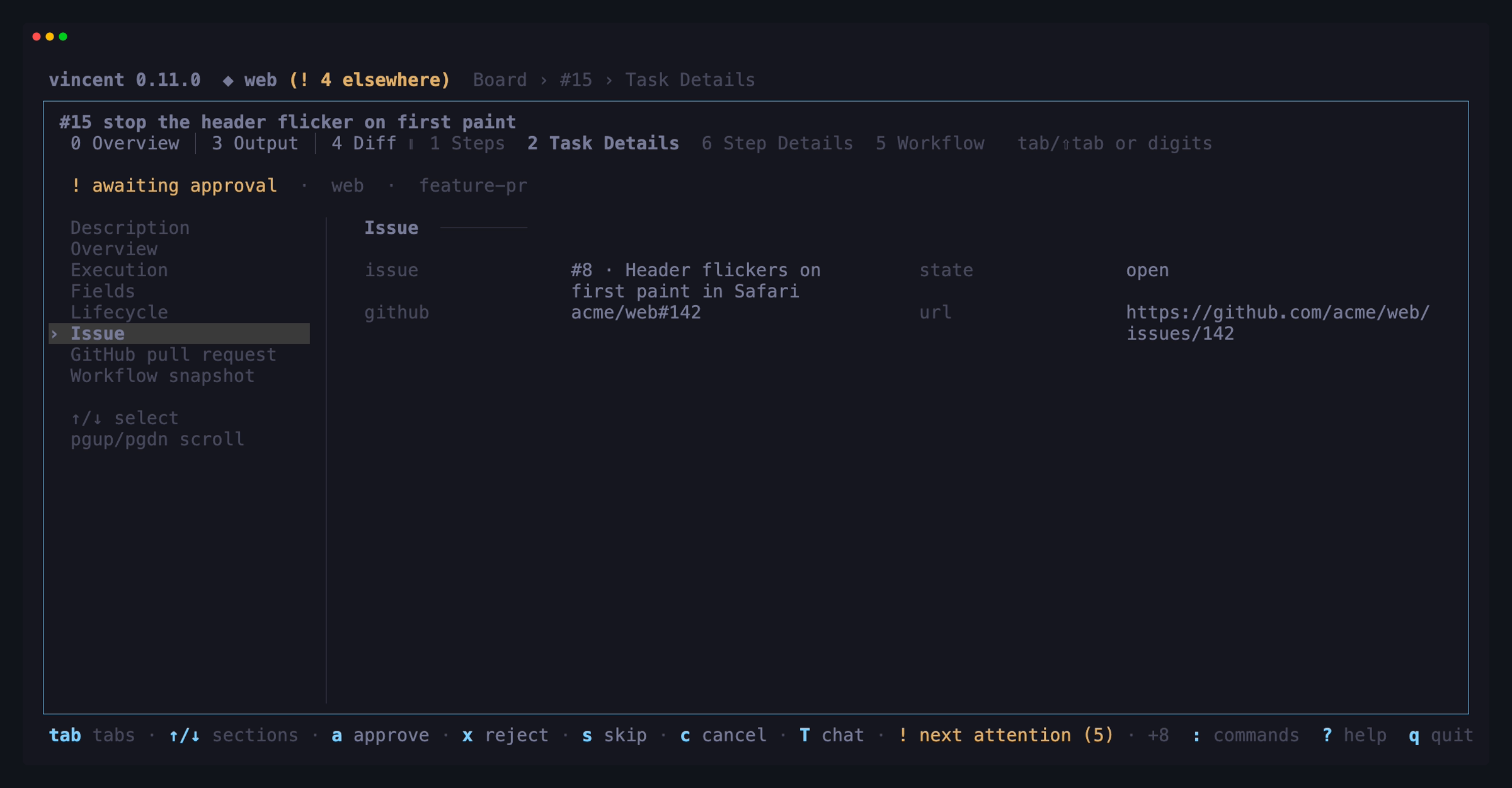Click ': commands' in the footer

click(x=1246, y=735)
